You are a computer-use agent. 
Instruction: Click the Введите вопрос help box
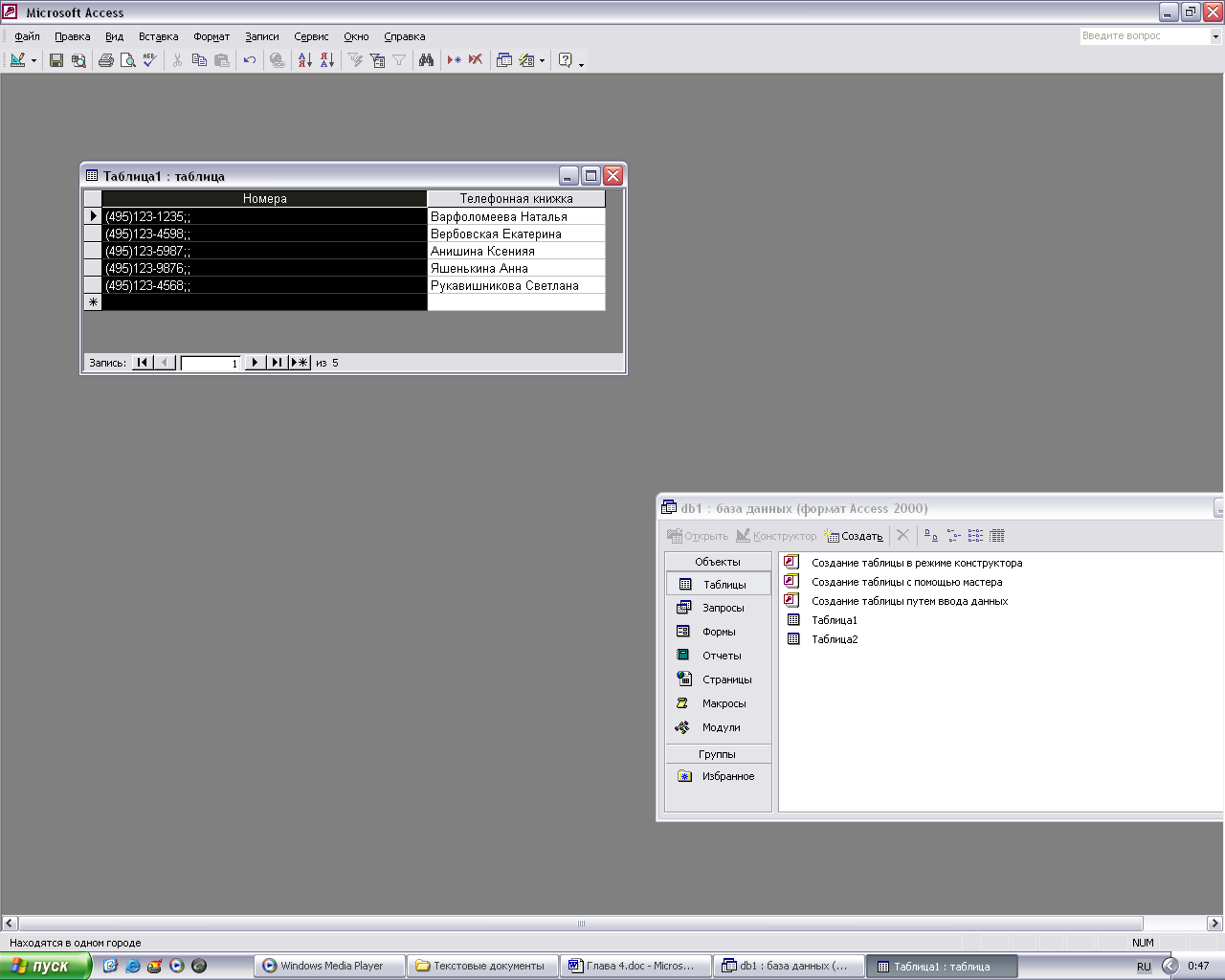[x=1145, y=35]
